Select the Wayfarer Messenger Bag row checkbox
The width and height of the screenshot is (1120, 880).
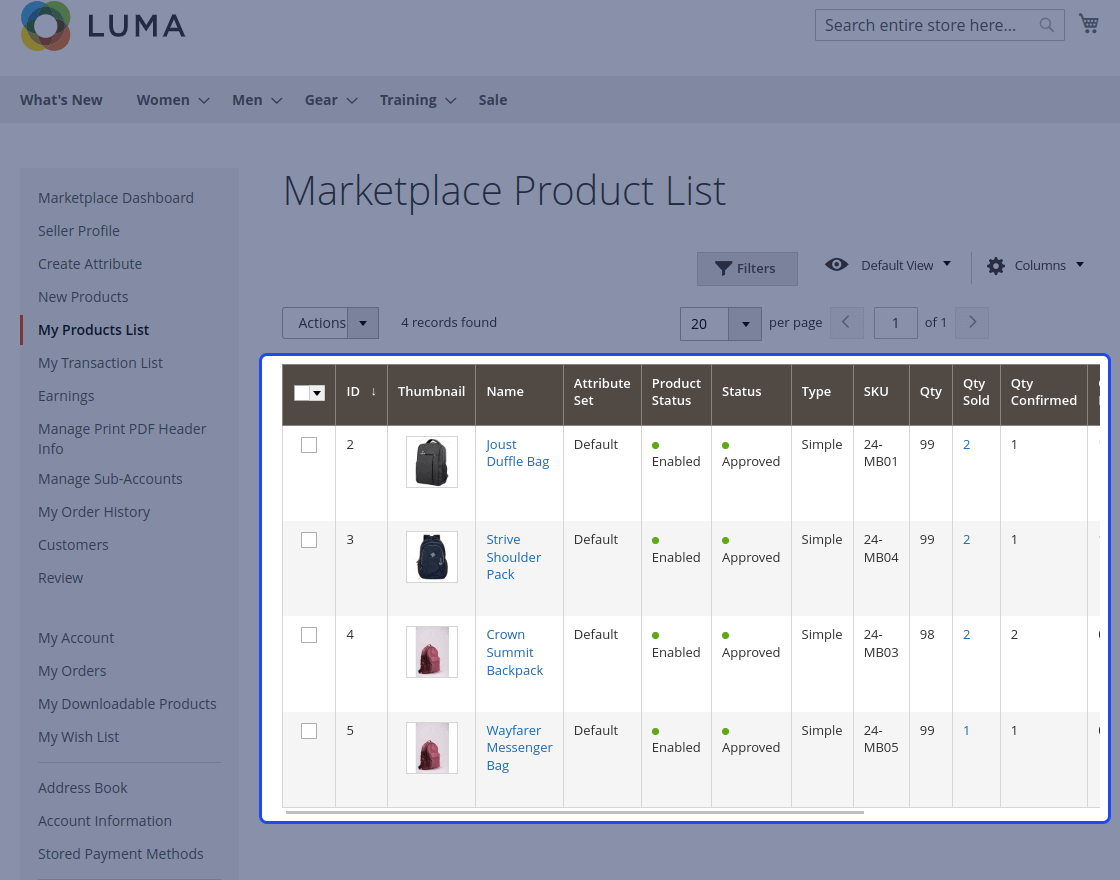[x=309, y=731]
